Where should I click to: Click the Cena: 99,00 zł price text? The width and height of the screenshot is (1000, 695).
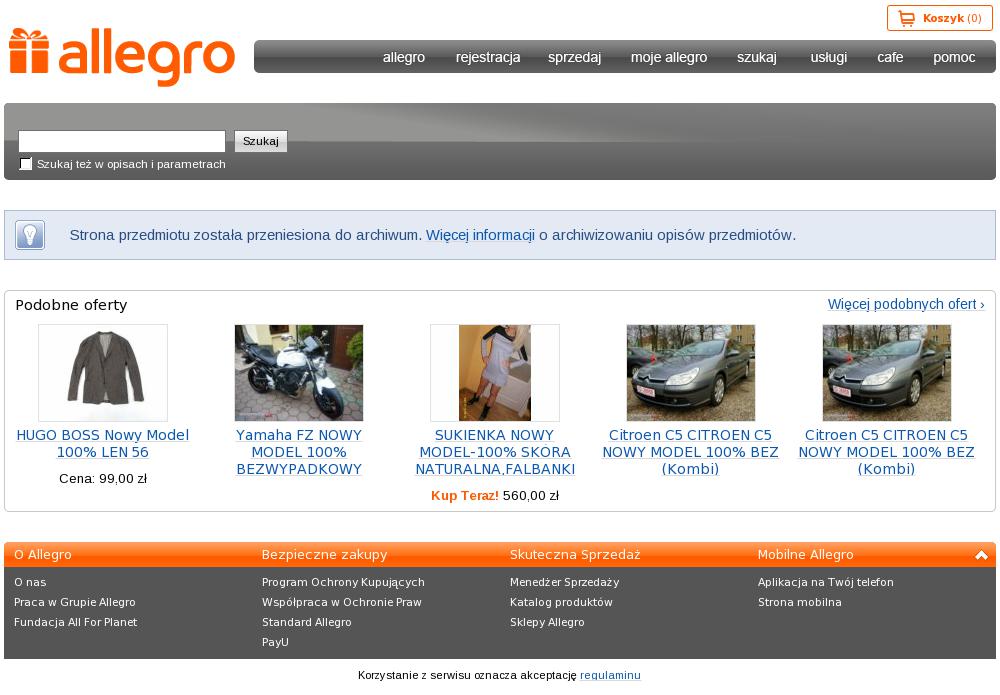pos(103,478)
